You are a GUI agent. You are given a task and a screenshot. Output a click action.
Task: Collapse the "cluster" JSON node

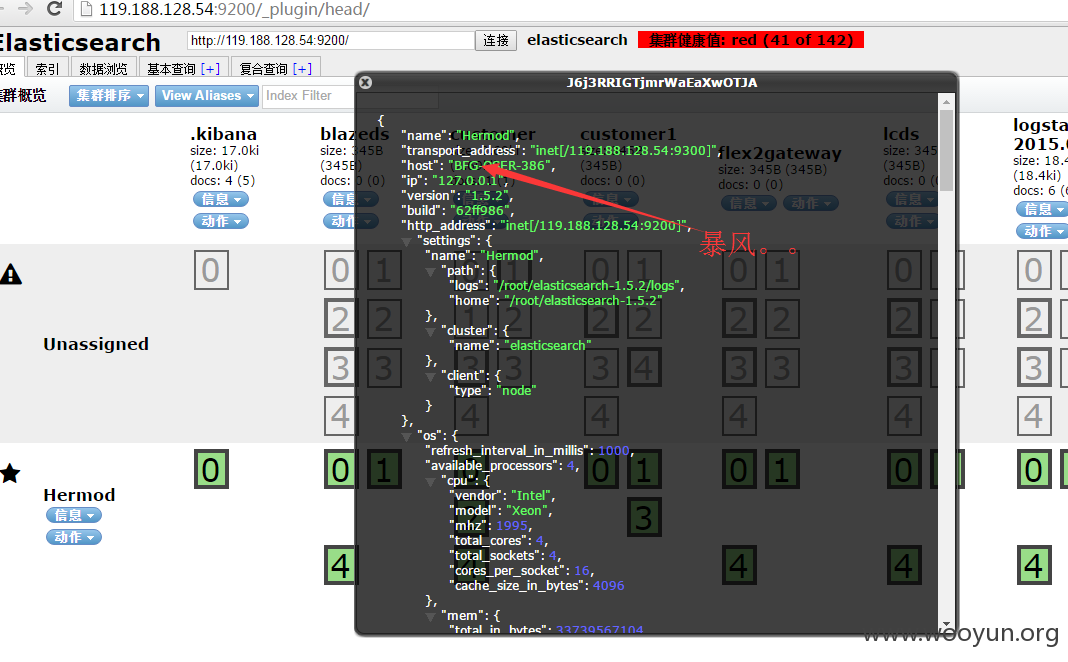[x=430, y=332]
